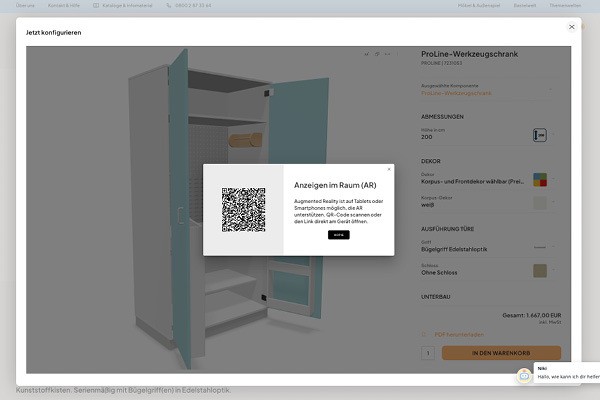
Task: Download the configuration as PDF
Action: (459, 335)
